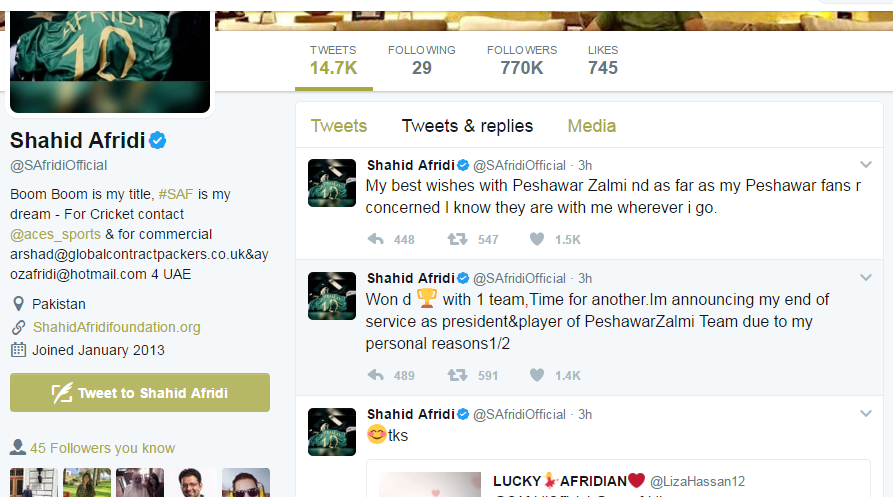Click reply icon on the trophy tweet
The height and width of the screenshot is (497, 893).
coord(376,375)
